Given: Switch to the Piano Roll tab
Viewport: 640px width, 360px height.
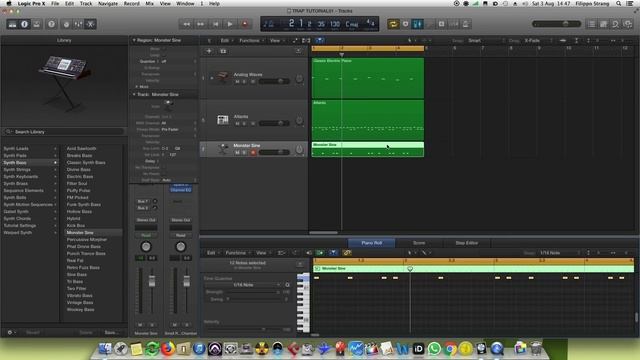Looking at the screenshot, I should (372, 243).
